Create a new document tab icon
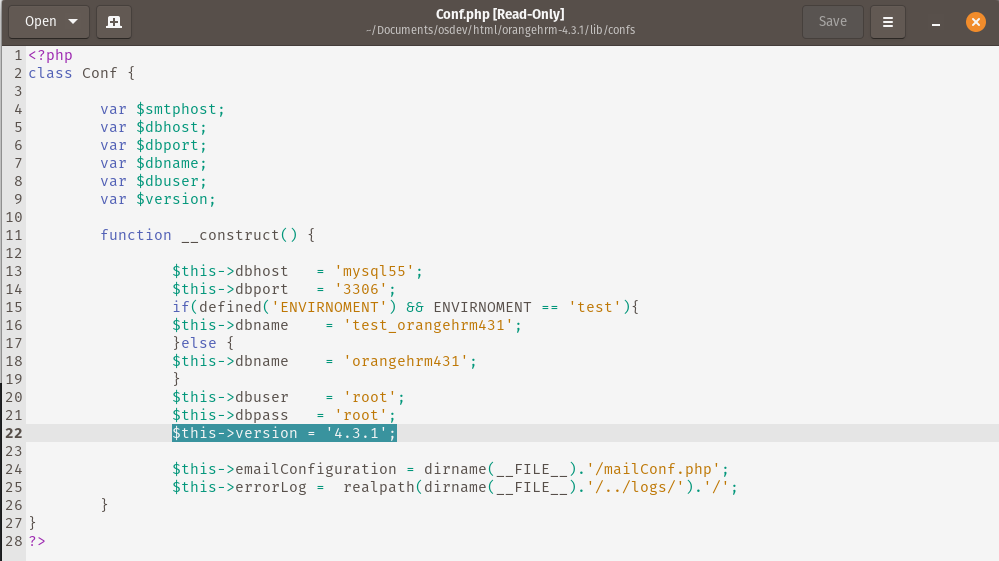Viewport: 999px width, 561px height. click(x=114, y=22)
